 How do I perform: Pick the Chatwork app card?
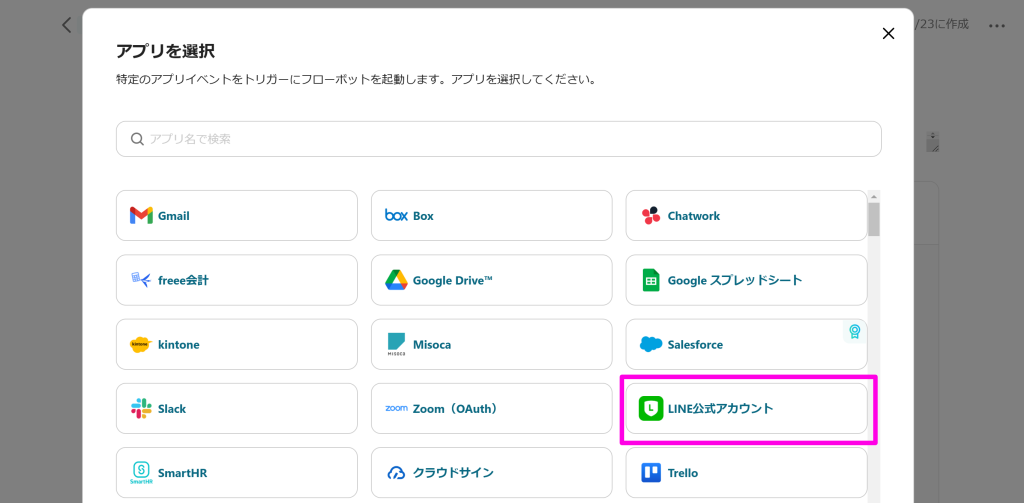[x=746, y=216]
